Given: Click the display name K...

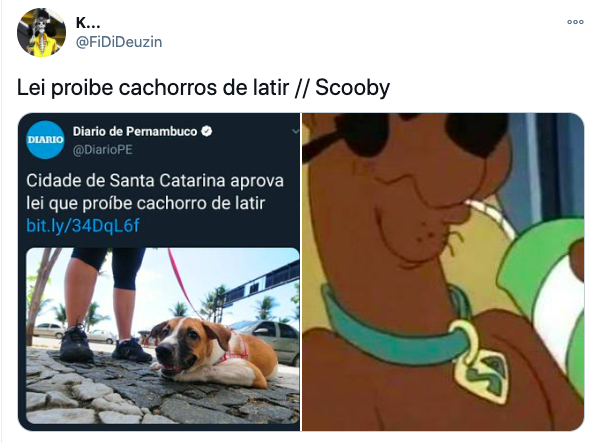Looking at the screenshot, I should [x=88, y=23].
